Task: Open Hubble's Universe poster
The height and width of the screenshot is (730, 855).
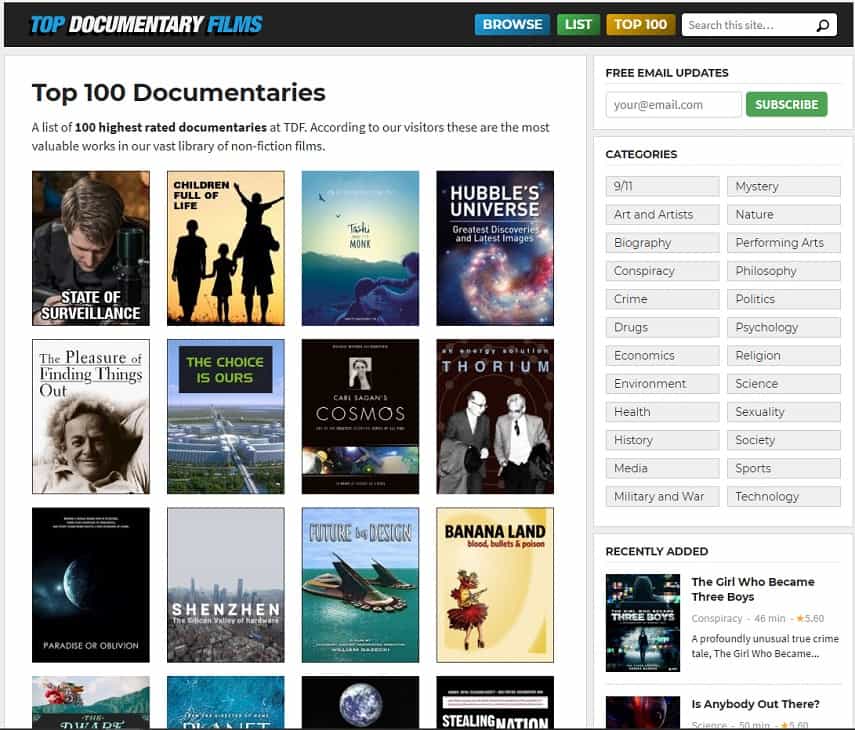Action: pos(495,248)
